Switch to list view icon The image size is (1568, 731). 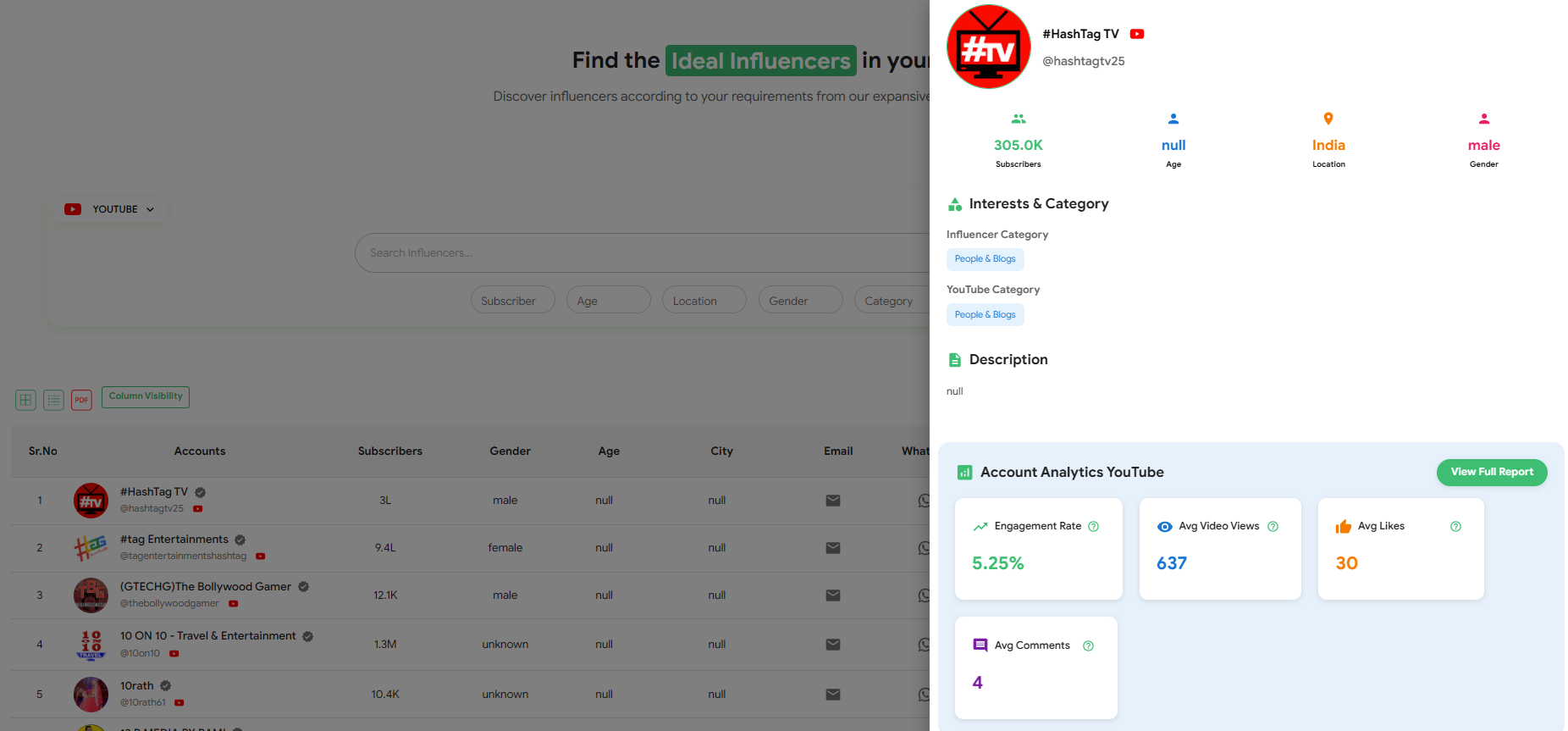click(53, 400)
